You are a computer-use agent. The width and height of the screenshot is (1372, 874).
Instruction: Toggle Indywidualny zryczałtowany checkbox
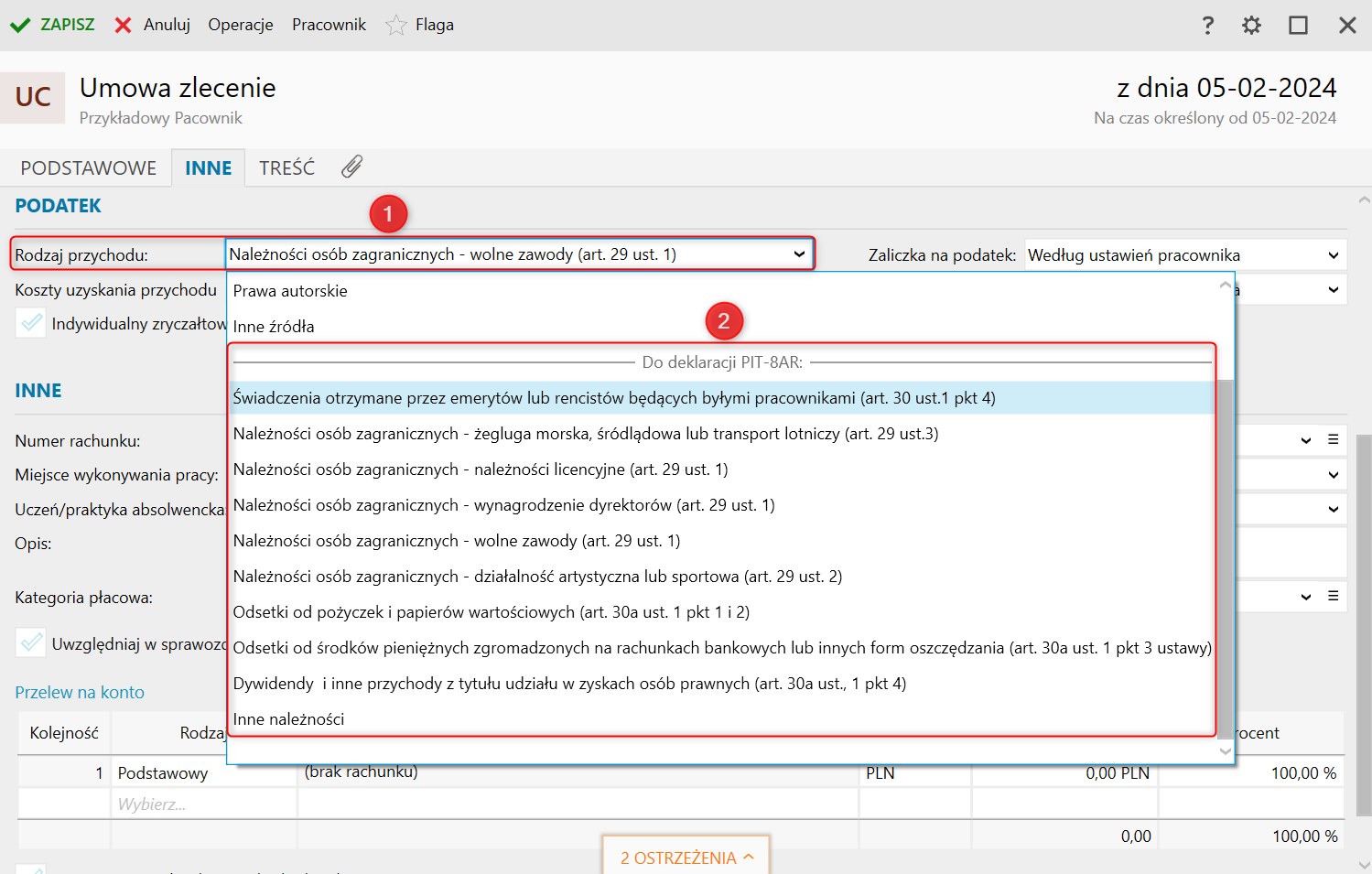(31, 323)
